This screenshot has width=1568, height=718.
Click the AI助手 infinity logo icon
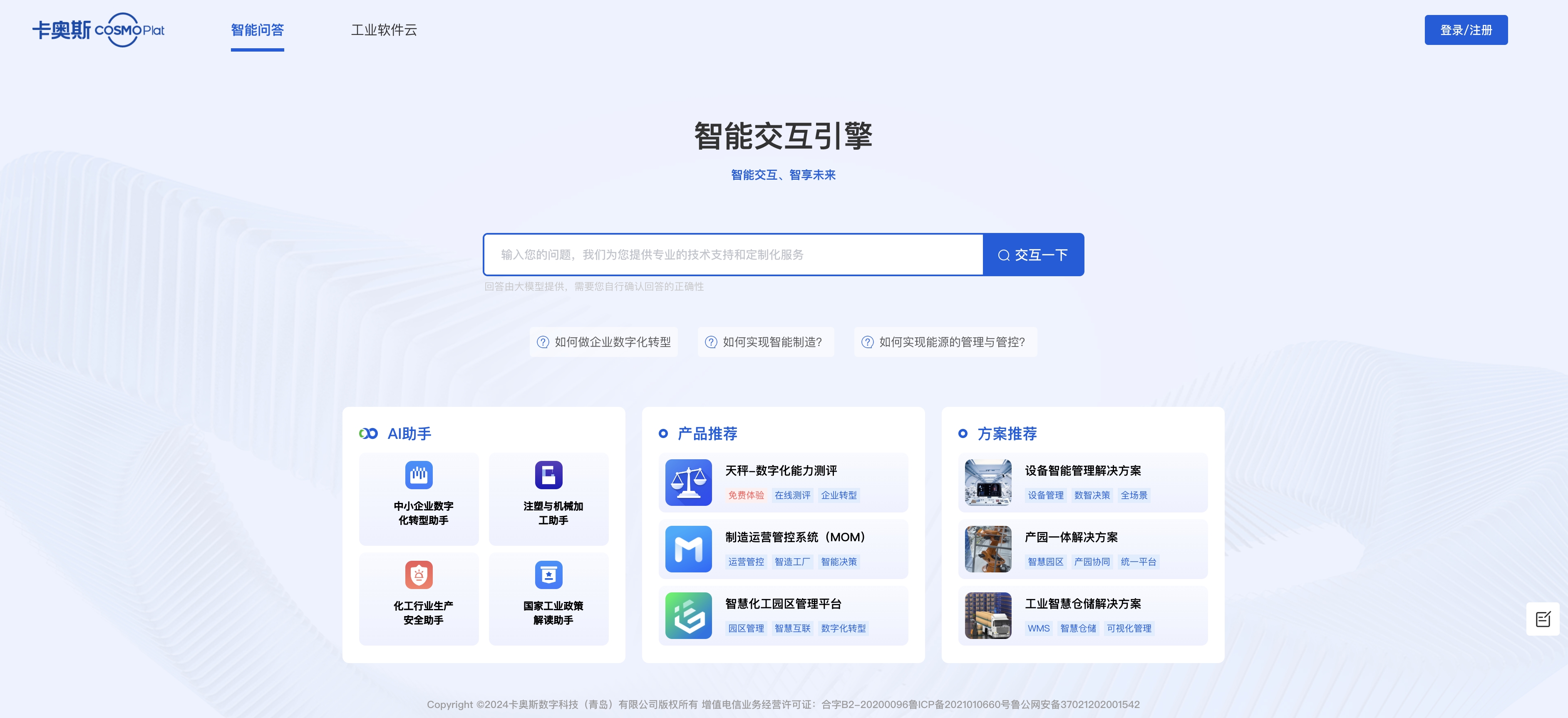click(368, 433)
